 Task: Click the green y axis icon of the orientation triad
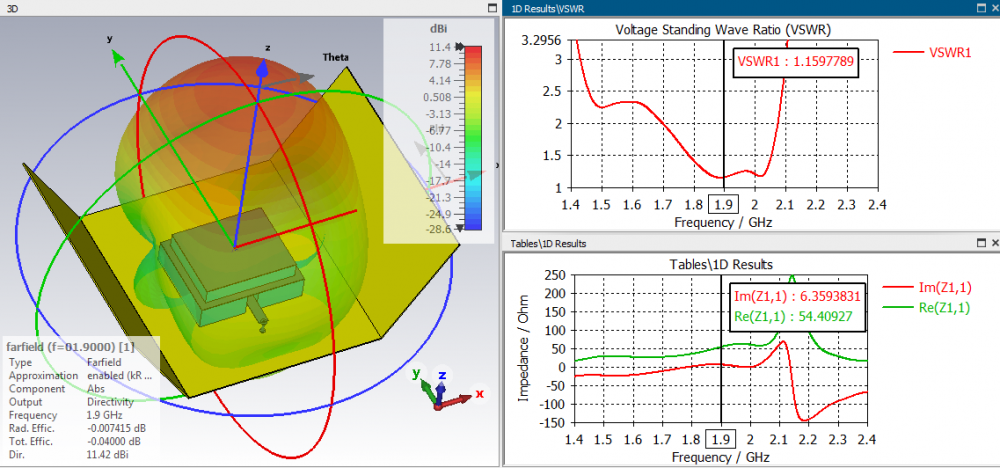coord(416,374)
